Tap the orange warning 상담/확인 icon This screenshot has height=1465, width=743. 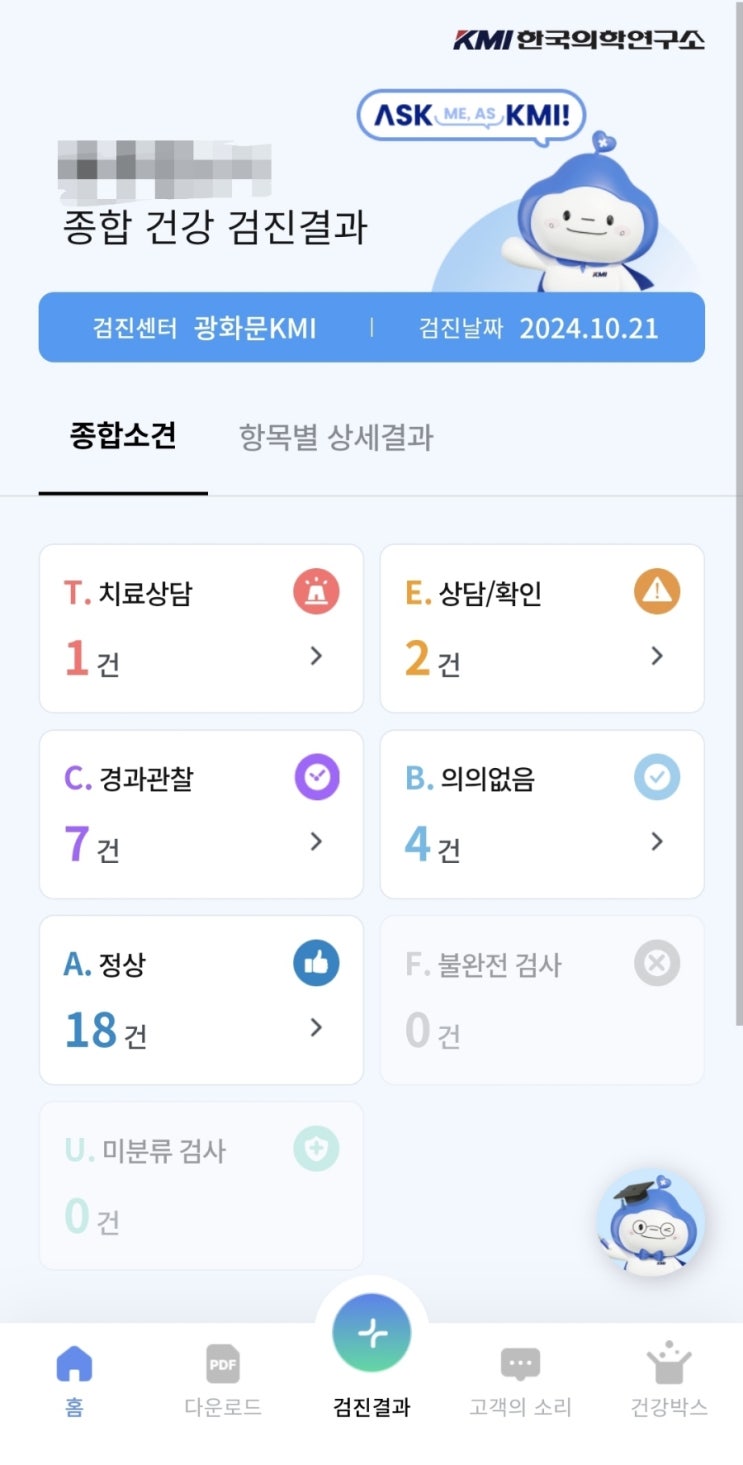[657, 593]
